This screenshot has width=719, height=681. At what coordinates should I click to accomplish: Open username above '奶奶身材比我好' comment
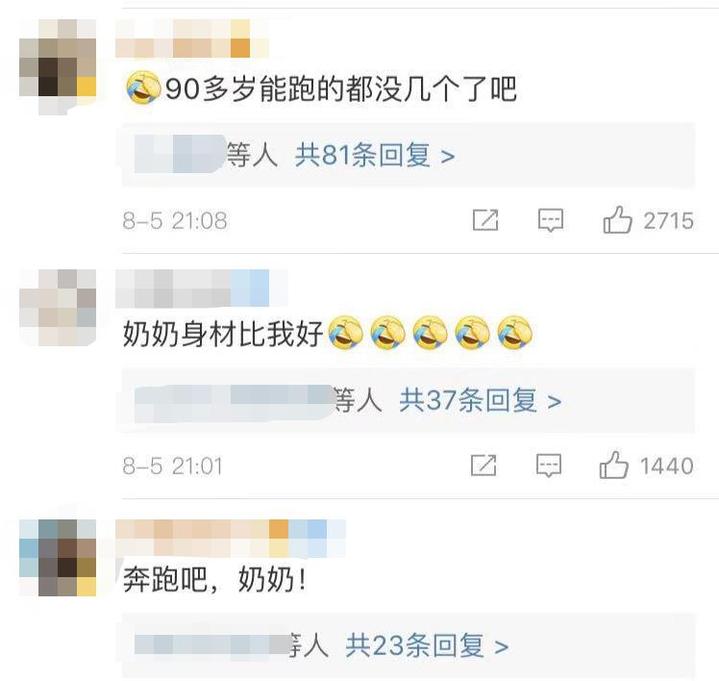201,288
